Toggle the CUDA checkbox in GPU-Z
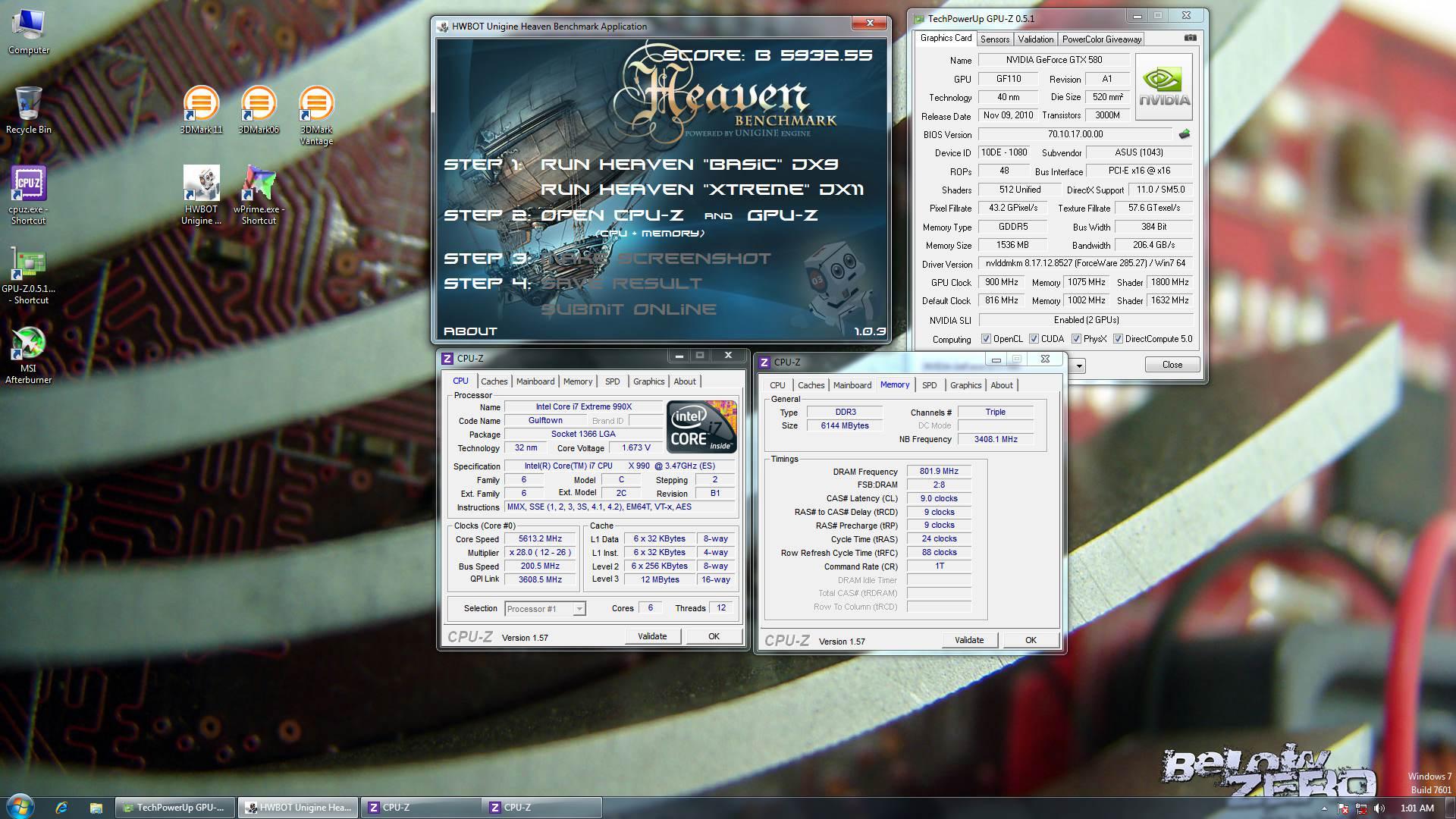The image size is (1456, 819). point(1034,339)
